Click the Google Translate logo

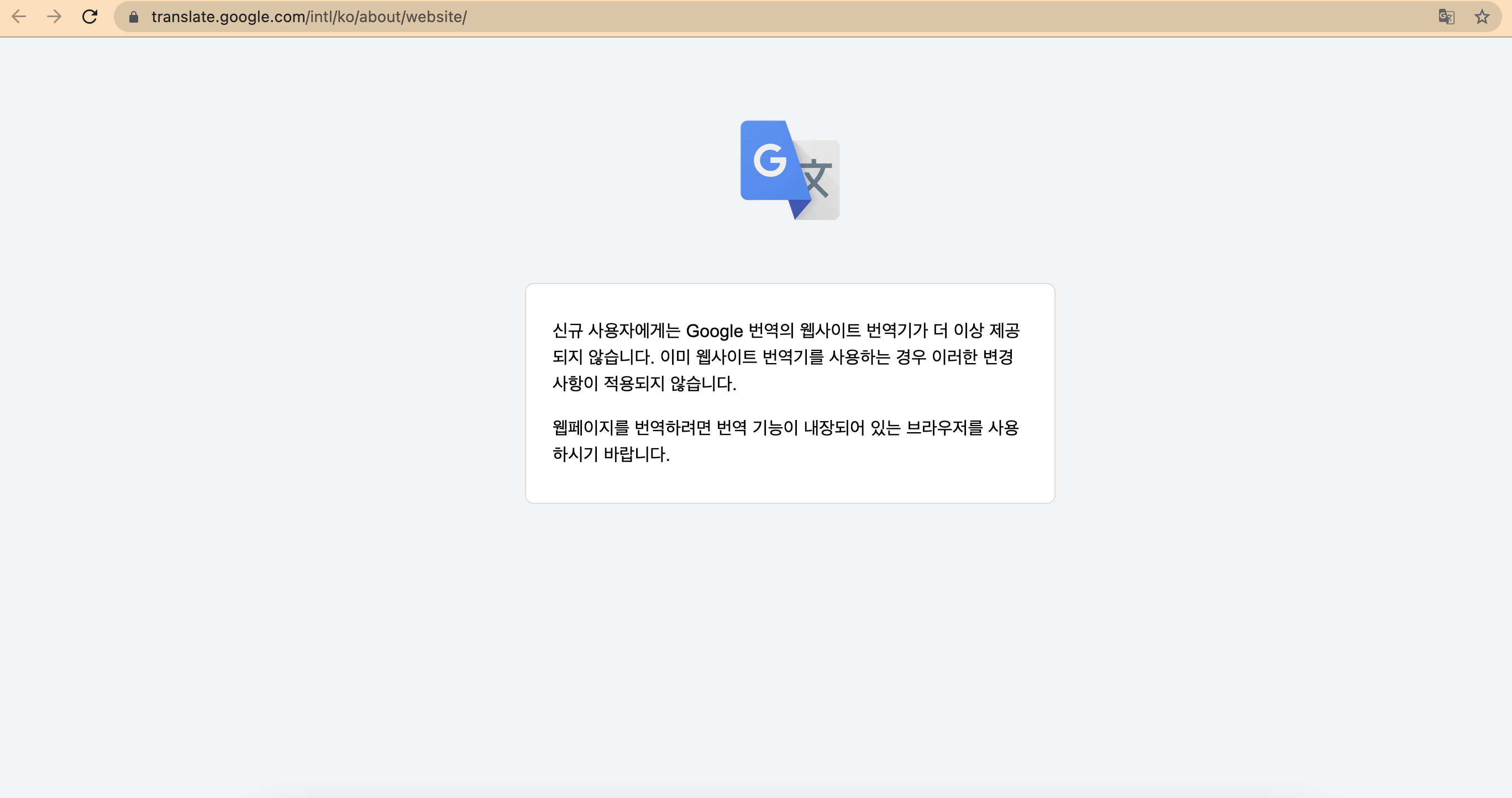click(790, 170)
